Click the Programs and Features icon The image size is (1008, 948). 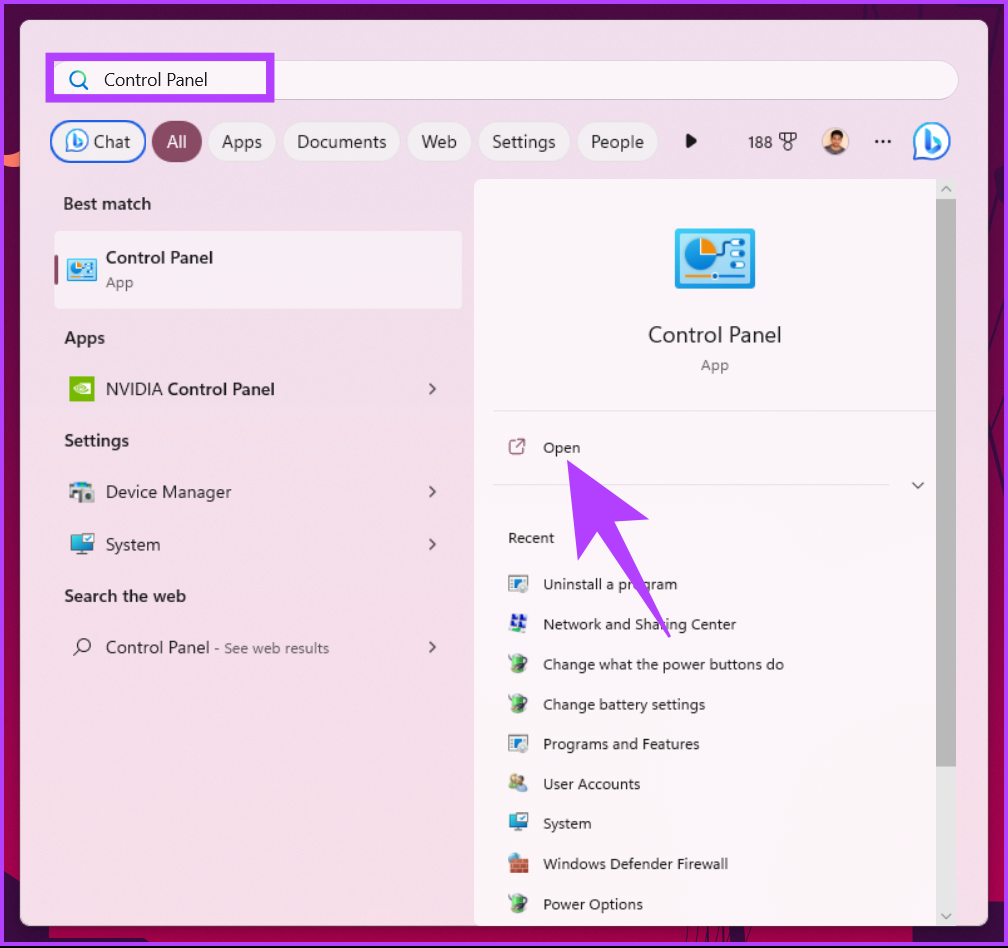tap(518, 744)
